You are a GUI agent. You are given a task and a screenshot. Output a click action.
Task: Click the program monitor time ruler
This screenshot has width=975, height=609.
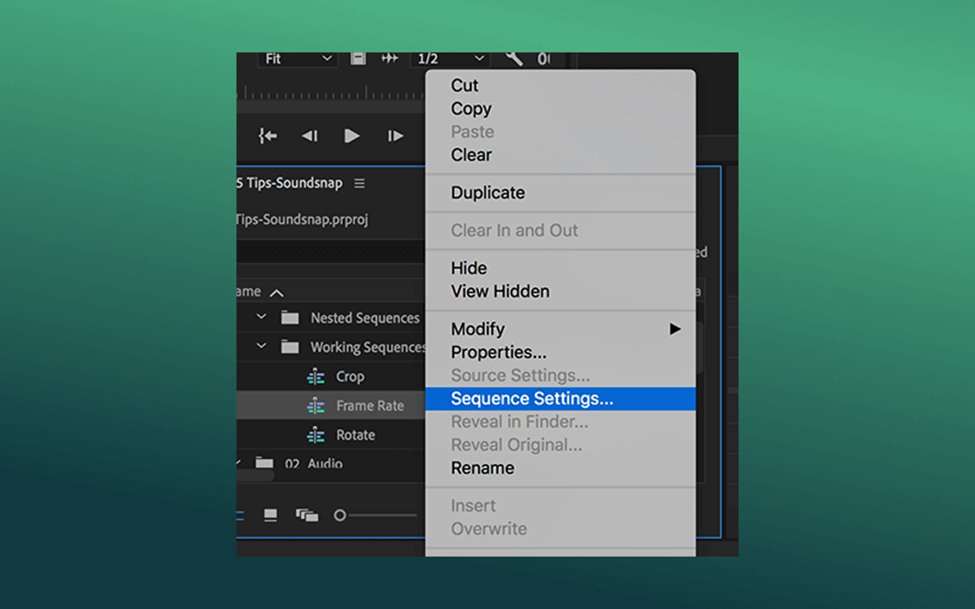pos(331,93)
